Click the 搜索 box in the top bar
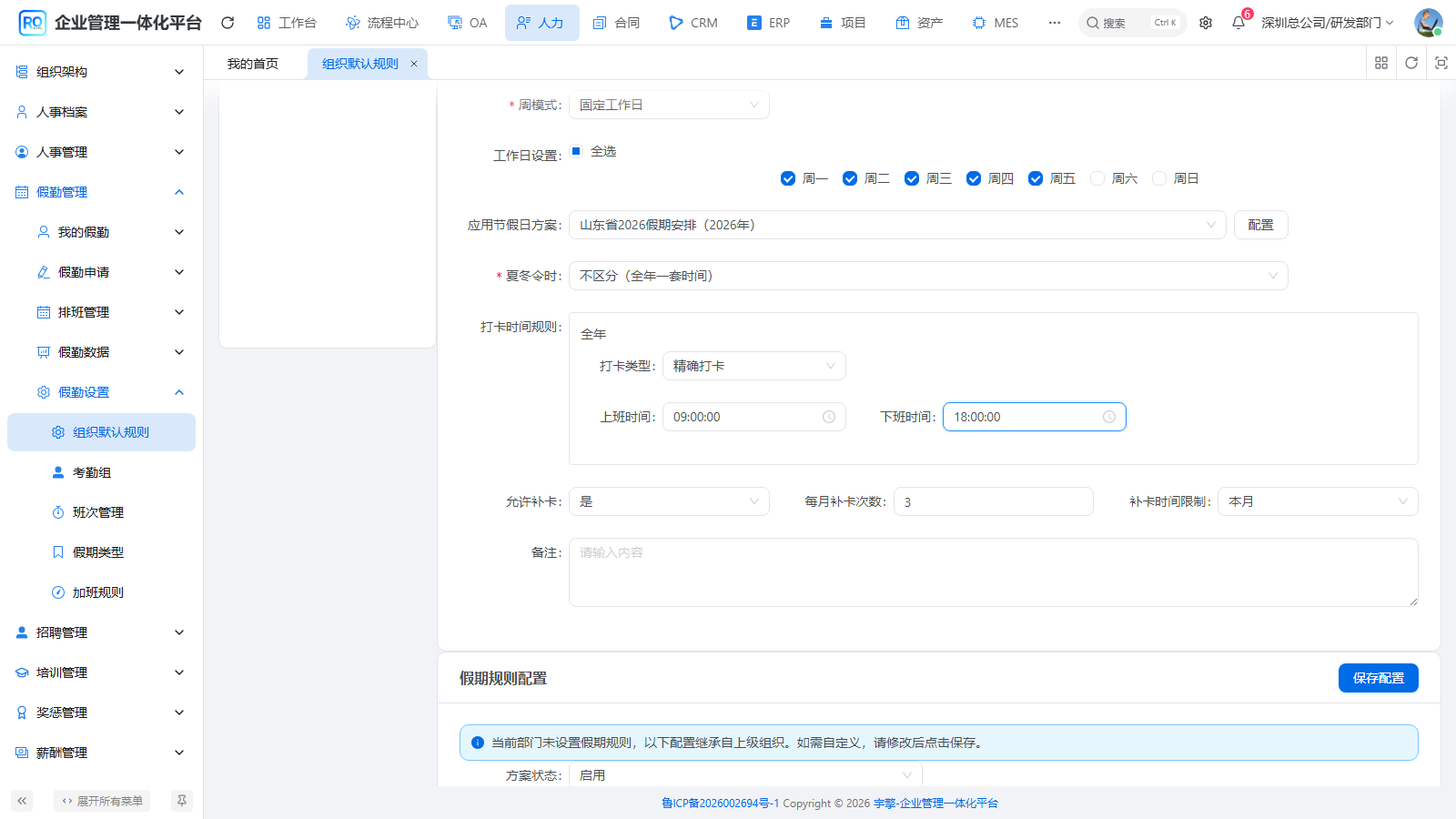 coord(1132,23)
